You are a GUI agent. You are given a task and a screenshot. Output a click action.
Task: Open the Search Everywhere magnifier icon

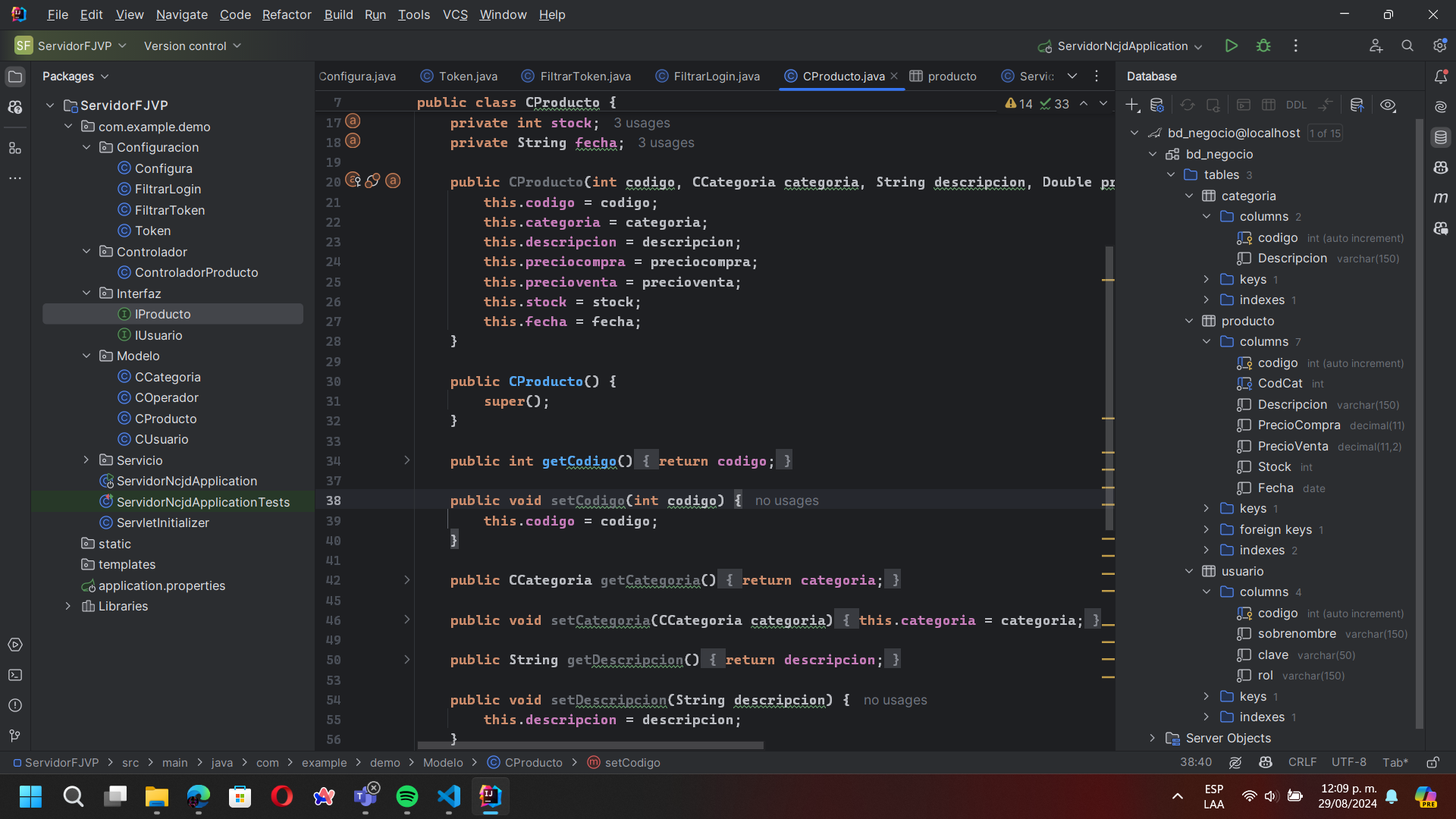pos(1407,45)
